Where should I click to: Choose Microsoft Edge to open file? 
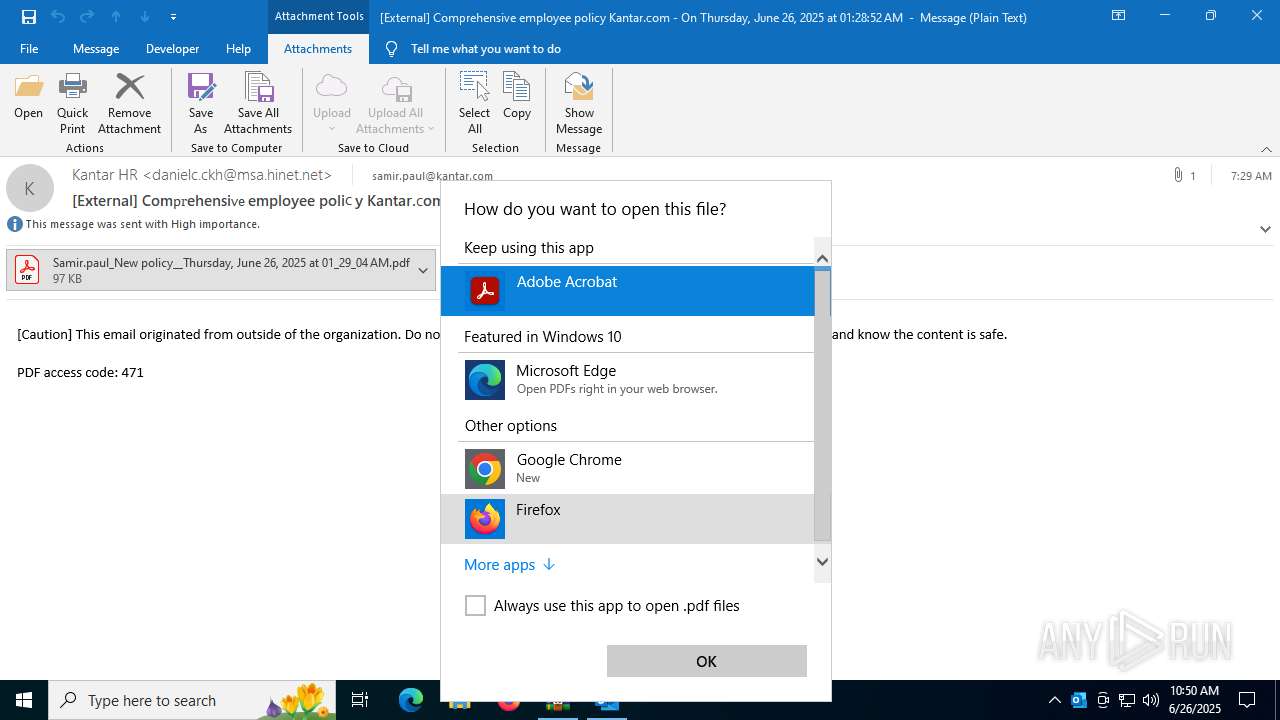tap(628, 380)
